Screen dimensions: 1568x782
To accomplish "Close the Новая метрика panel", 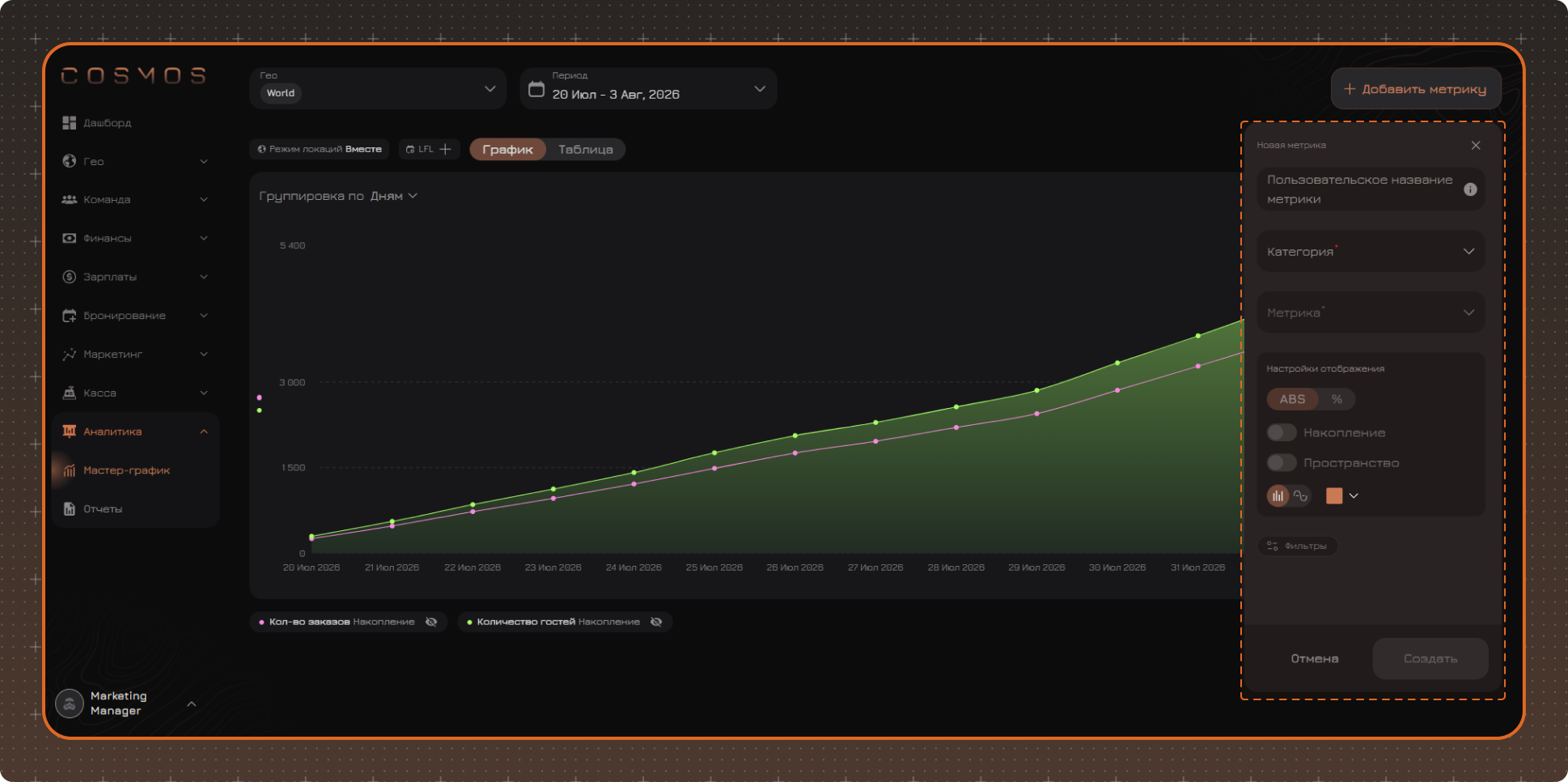I will (x=1476, y=146).
